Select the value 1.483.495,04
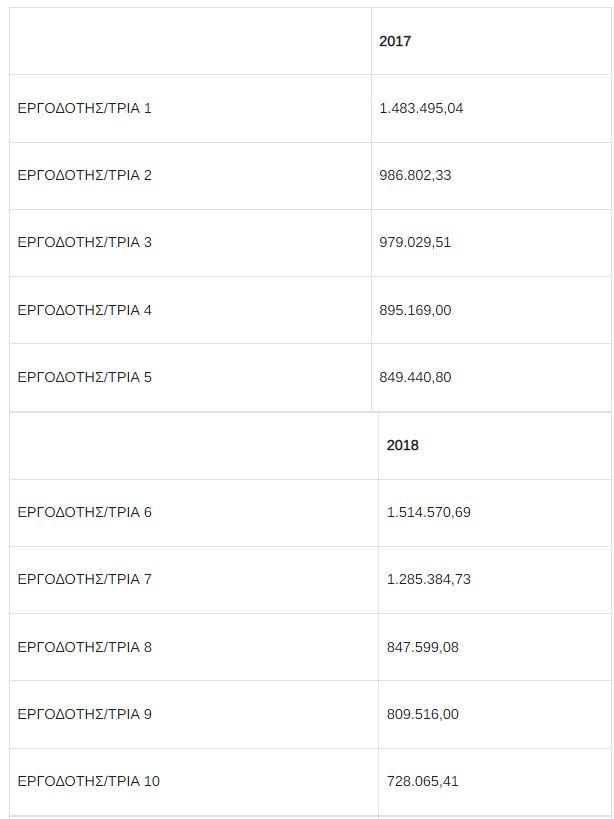Screen dimensions: 614x819 click(x=421, y=109)
